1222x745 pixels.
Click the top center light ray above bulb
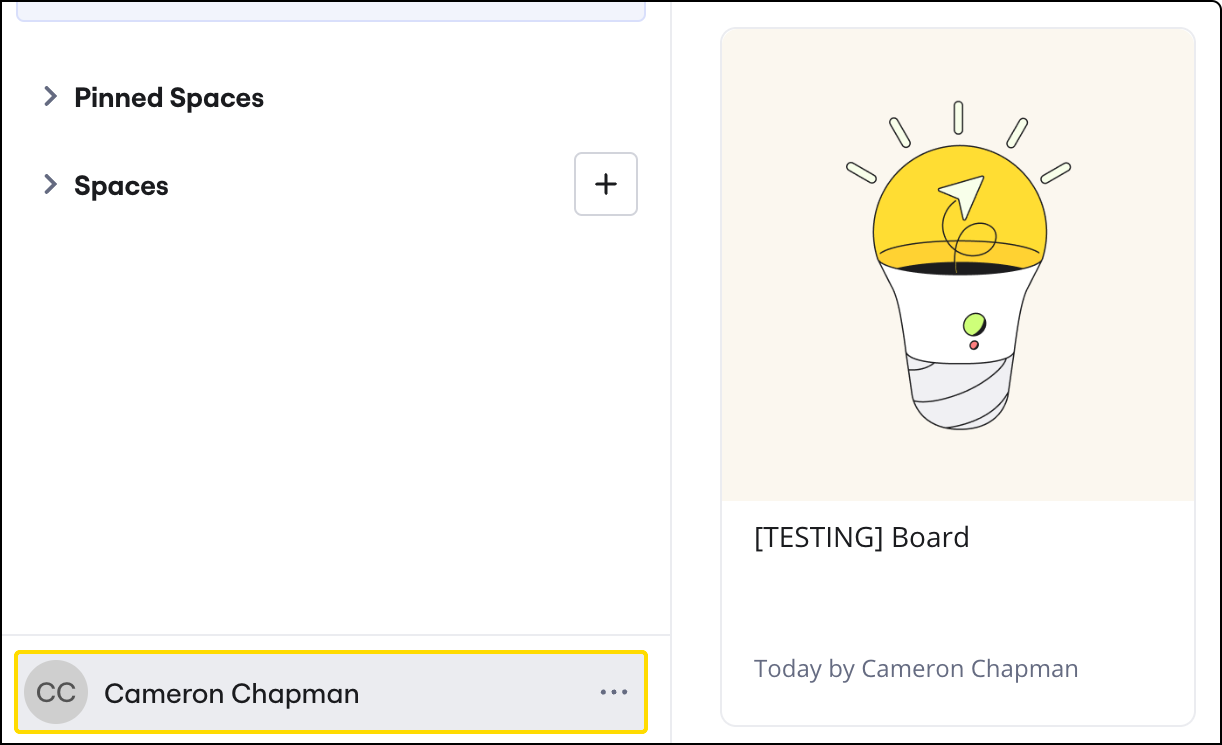958,117
